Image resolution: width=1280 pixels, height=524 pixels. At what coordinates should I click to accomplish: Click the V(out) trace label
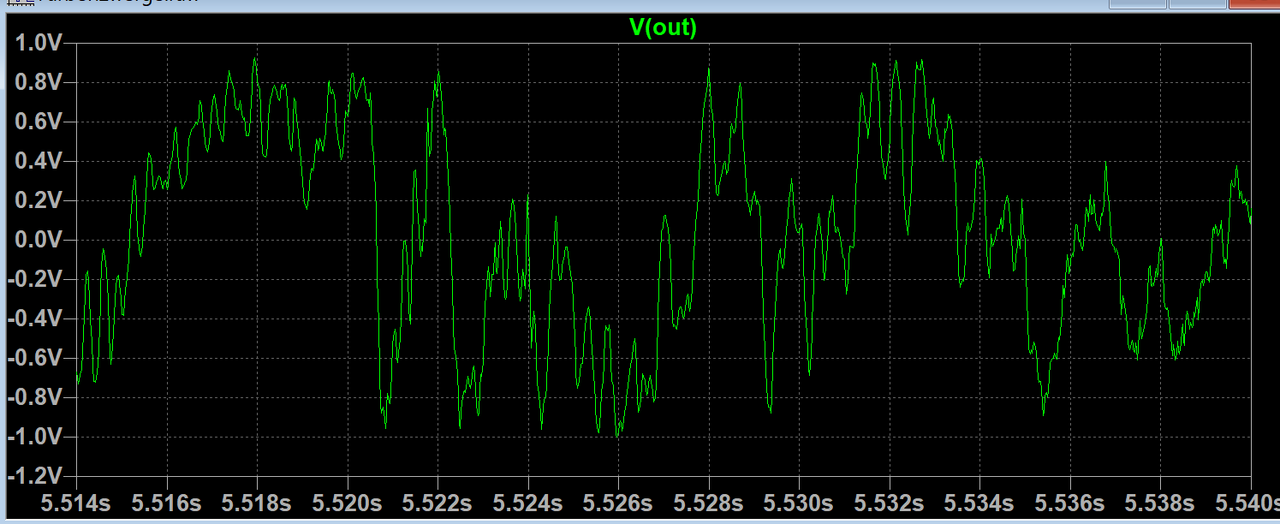click(662, 28)
